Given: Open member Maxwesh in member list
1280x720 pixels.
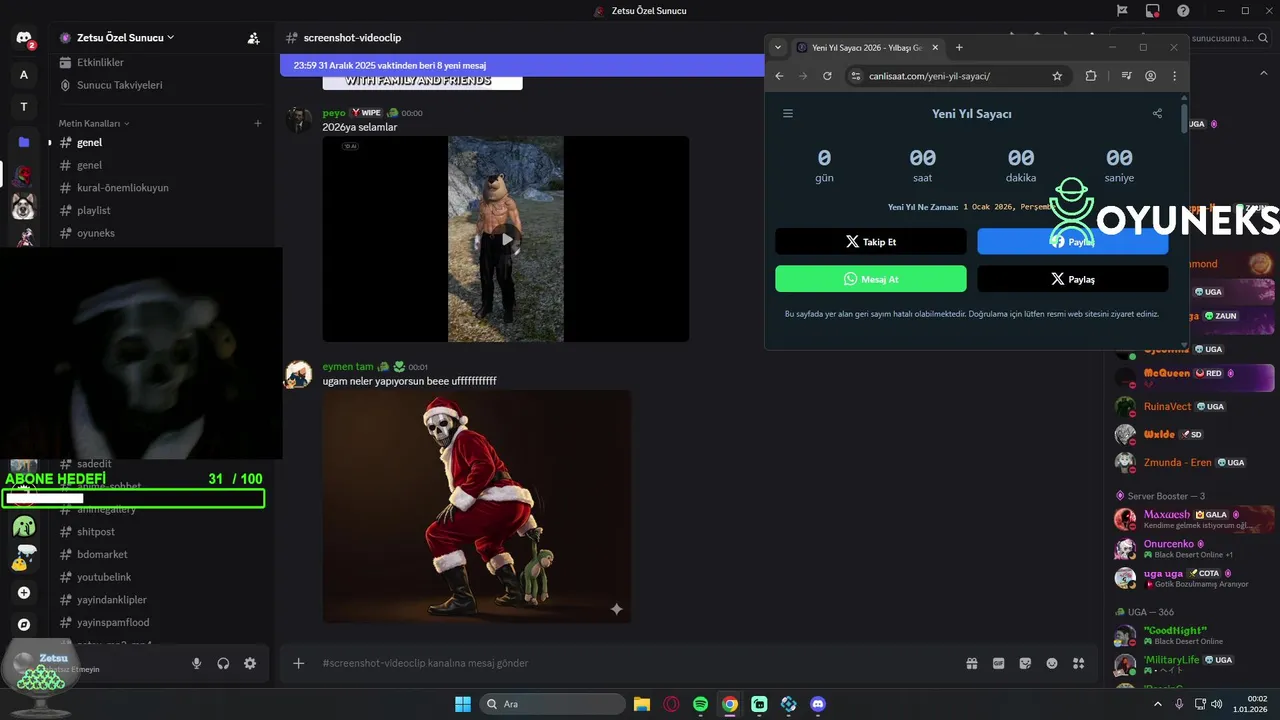Looking at the screenshot, I should [1195, 519].
